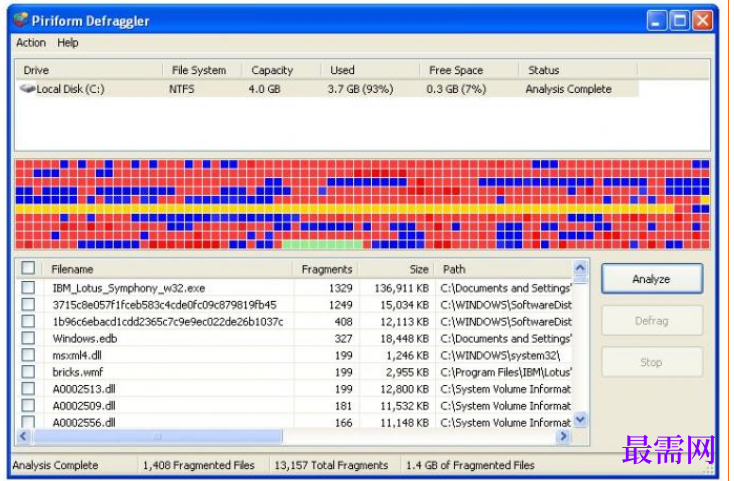Click the C:\WINDOWS\system32\ path cell
This screenshot has width=734, height=481.
500,355
